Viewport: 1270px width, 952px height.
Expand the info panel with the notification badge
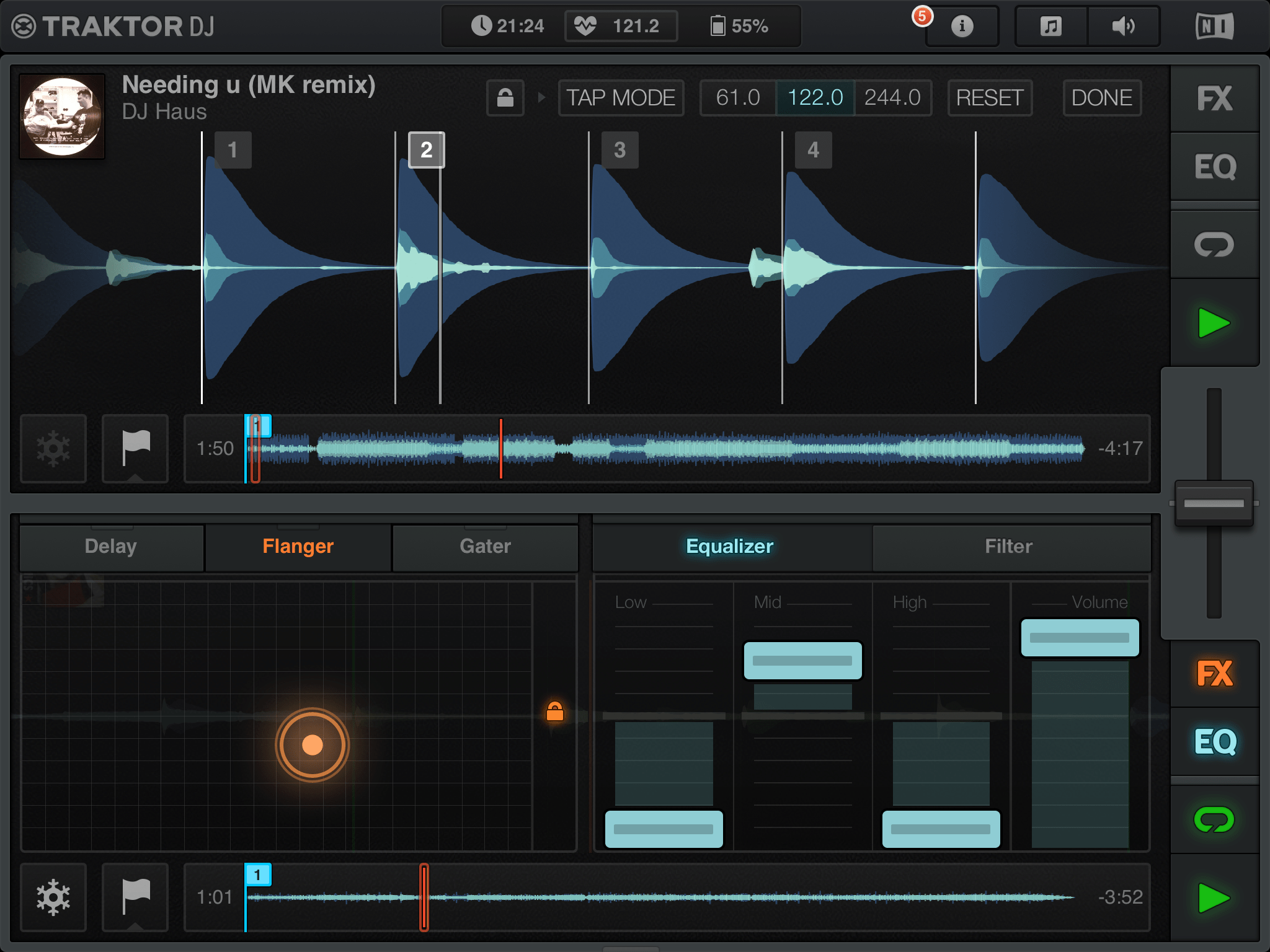962,26
